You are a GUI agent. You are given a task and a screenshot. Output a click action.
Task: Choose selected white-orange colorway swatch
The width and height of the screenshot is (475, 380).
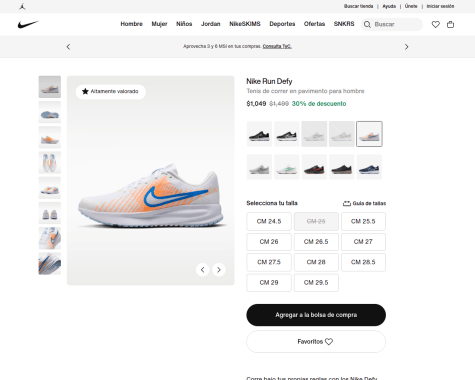coord(369,134)
